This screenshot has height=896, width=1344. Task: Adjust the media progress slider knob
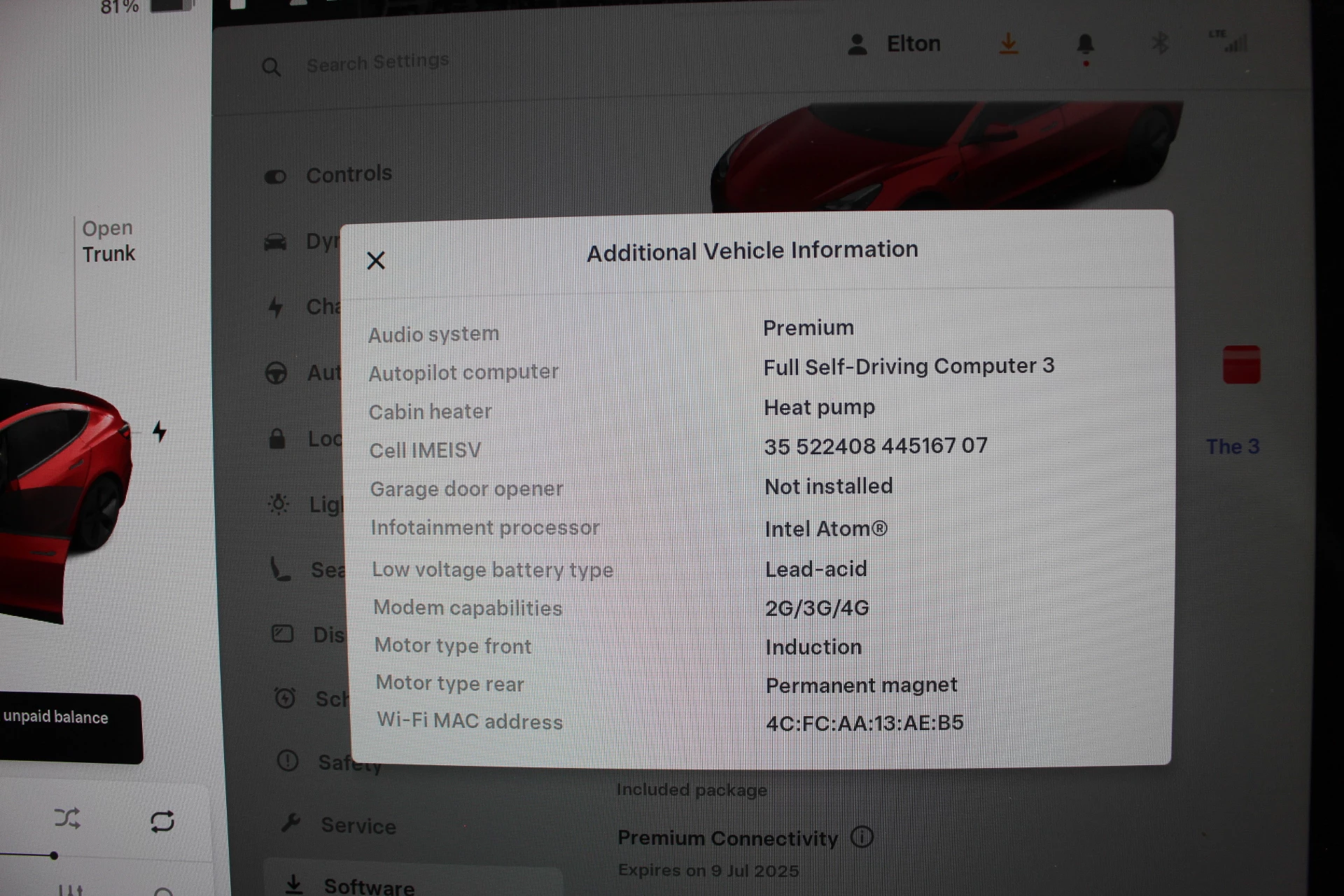coord(54,855)
